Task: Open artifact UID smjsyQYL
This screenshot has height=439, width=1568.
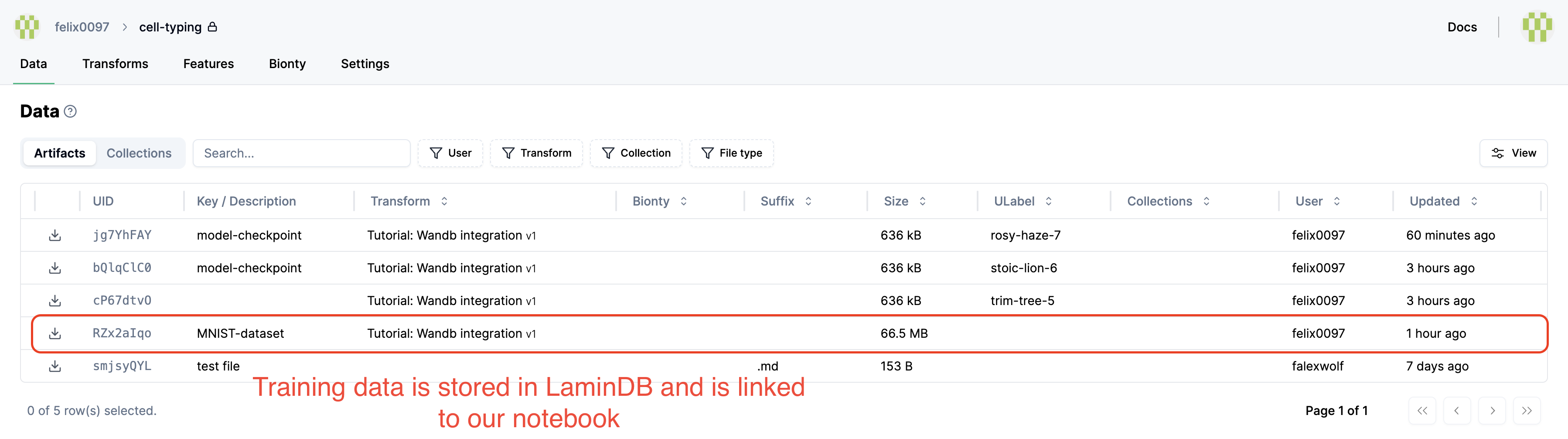Action: (122, 367)
